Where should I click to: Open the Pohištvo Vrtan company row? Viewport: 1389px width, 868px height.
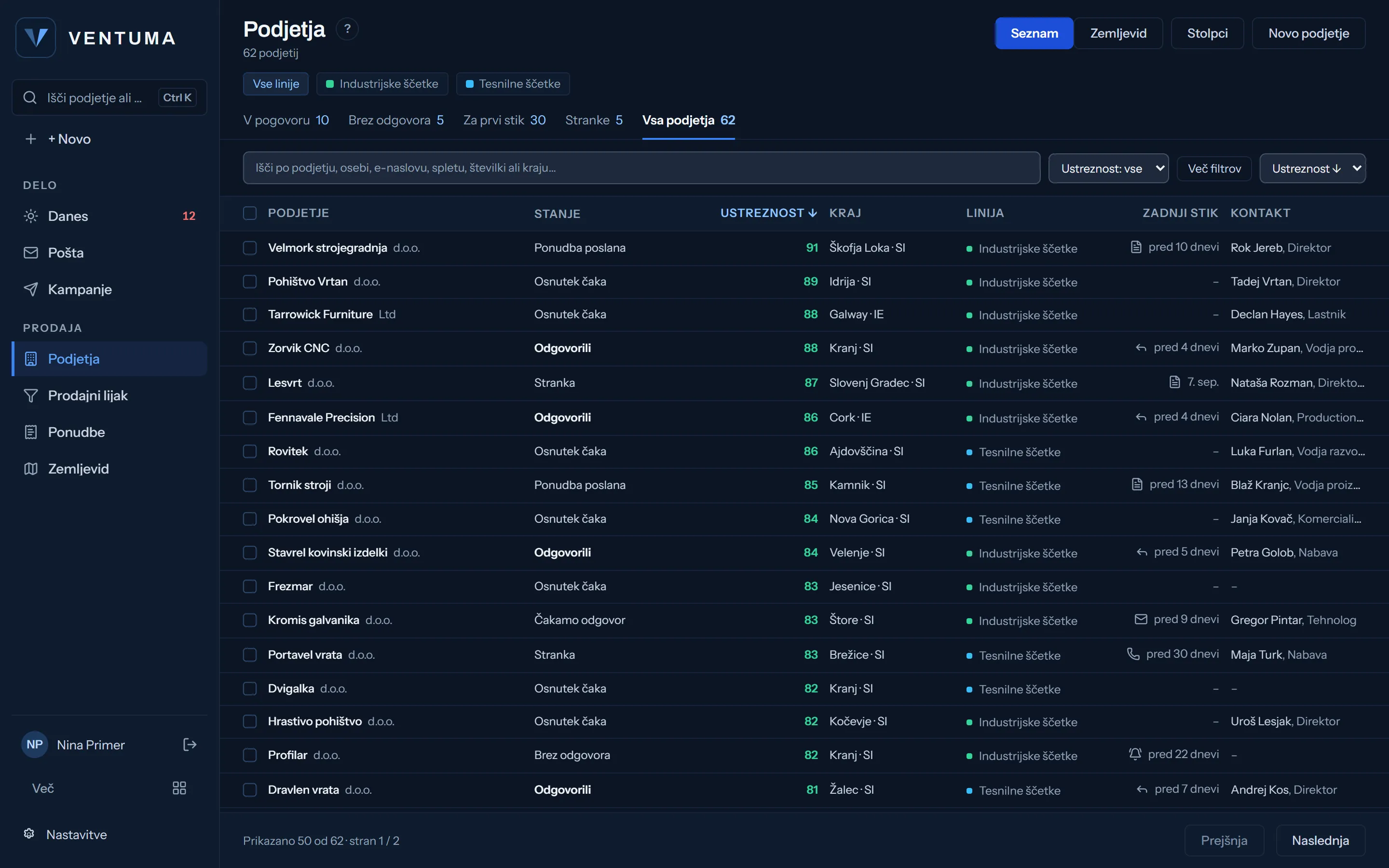803,282
